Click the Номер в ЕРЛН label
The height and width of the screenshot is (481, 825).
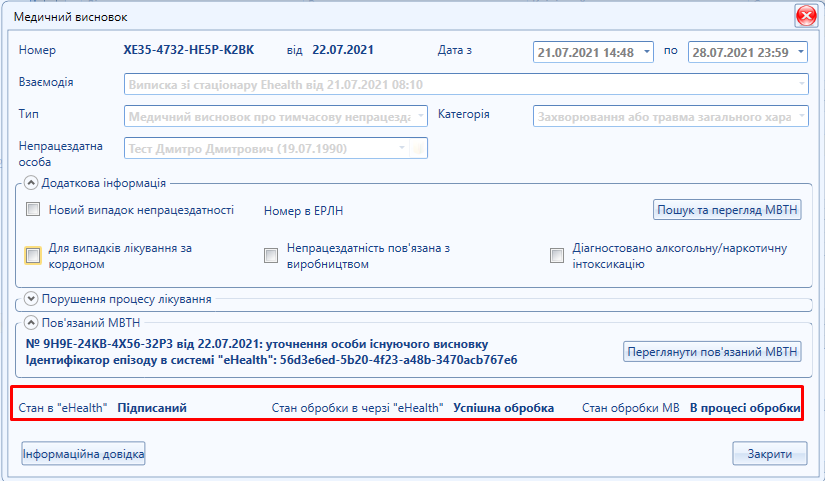pyautogui.click(x=304, y=211)
